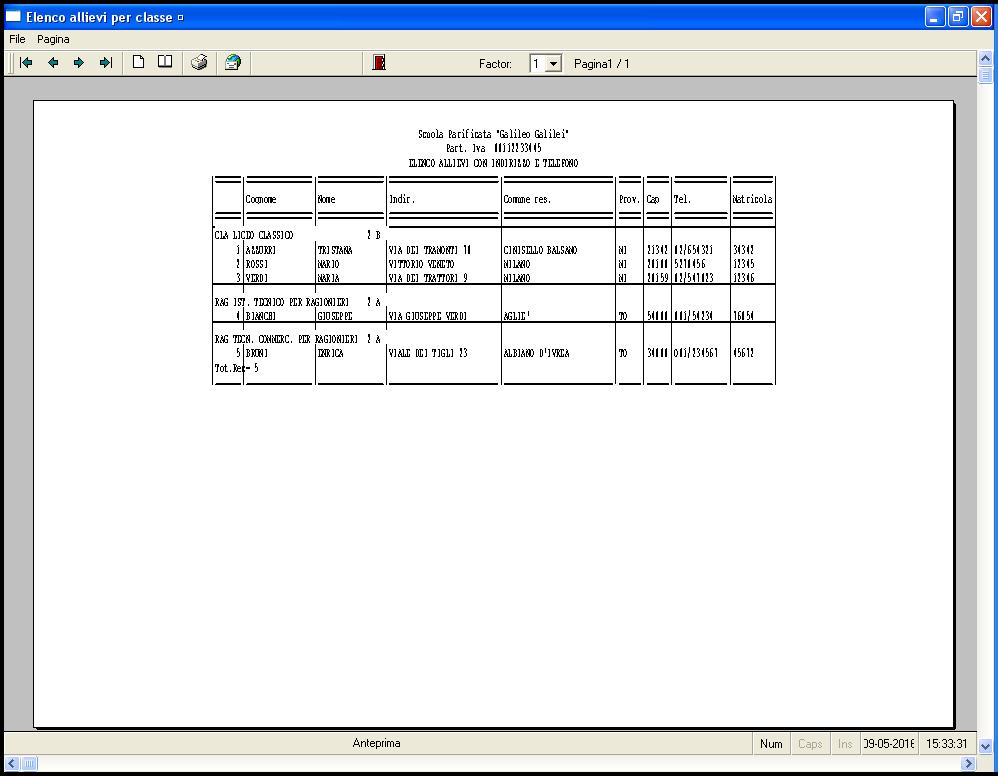The height and width of the screenshot is (776, 998).
Task: Click the 'VERDI' surname in row 3
Action: [x=257, y=278]
